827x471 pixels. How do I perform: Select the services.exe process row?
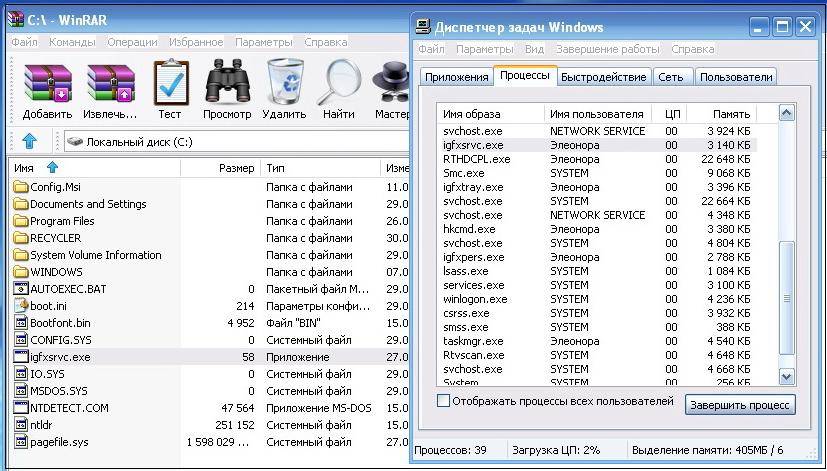(597, 285)
